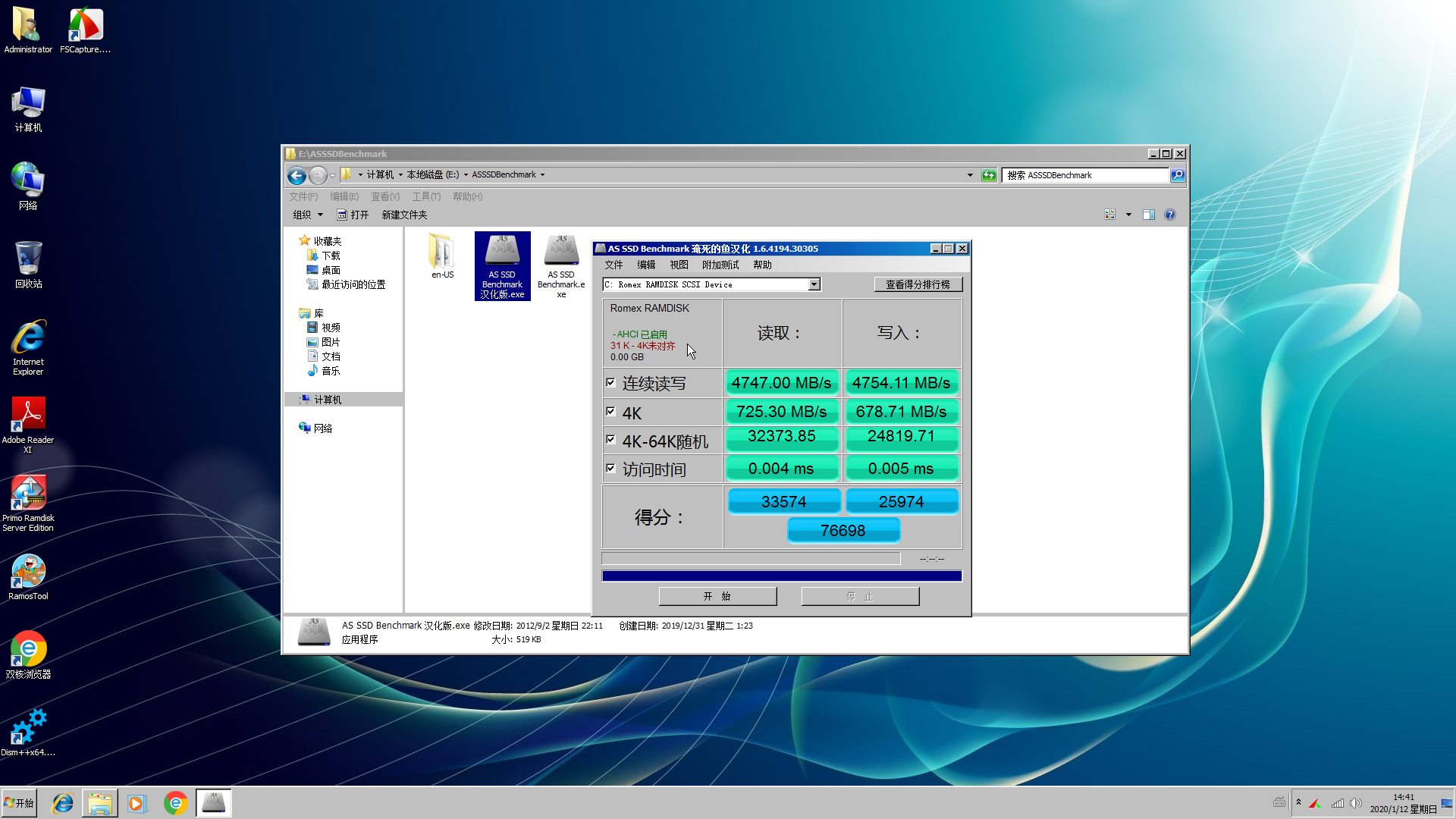Click 打开 in the Explorer toolbar
This screenshot has width=1456, height=819.
click(353, 215)
